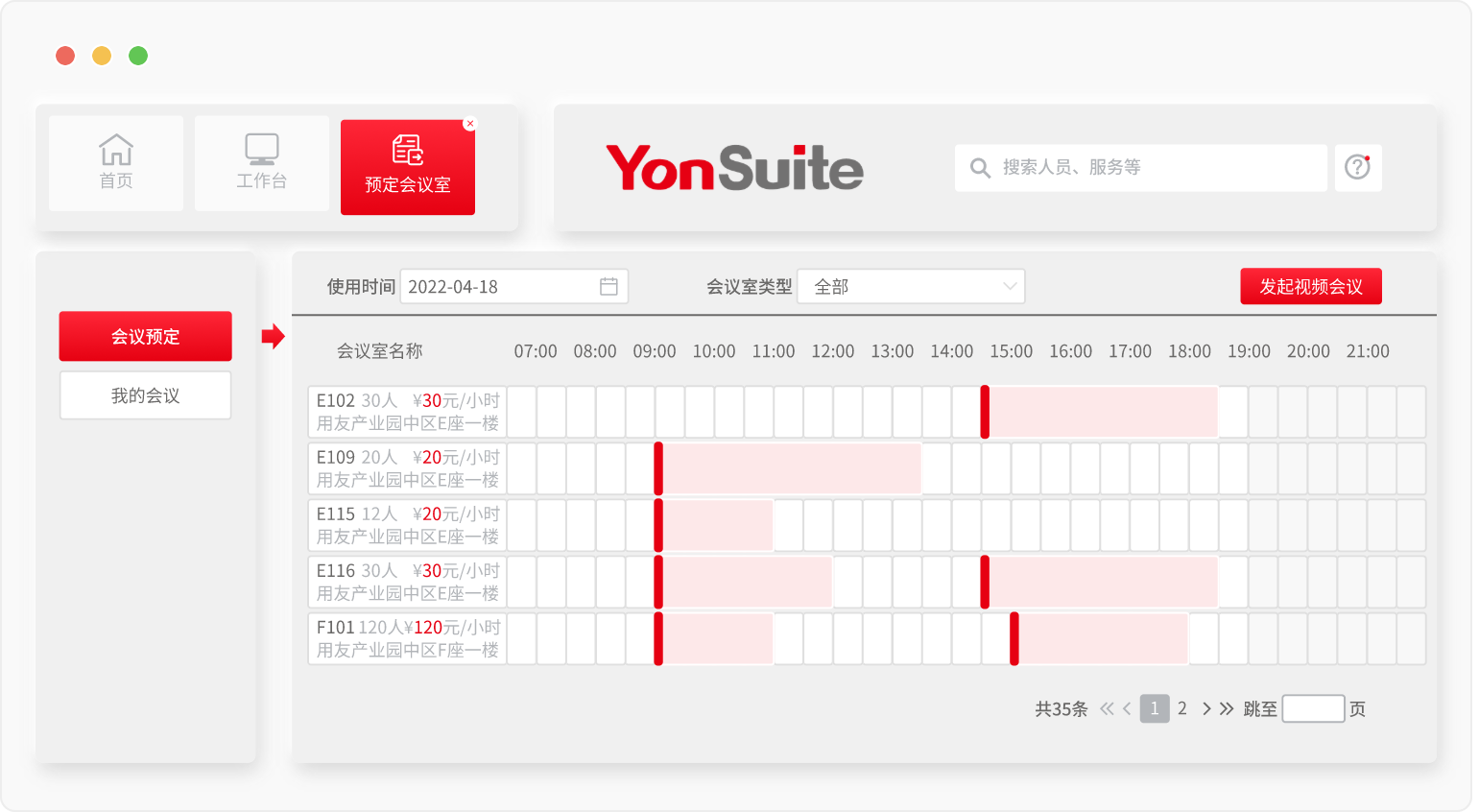This screenshot has width=1479, height=812.
Task: Click the jump-to-page number field
Action: [x=1312, y=709]
